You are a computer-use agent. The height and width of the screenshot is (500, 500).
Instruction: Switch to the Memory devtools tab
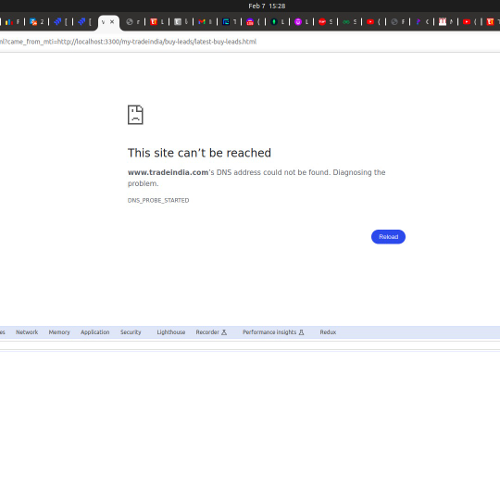pyautogui.click(x=59, y=332)
